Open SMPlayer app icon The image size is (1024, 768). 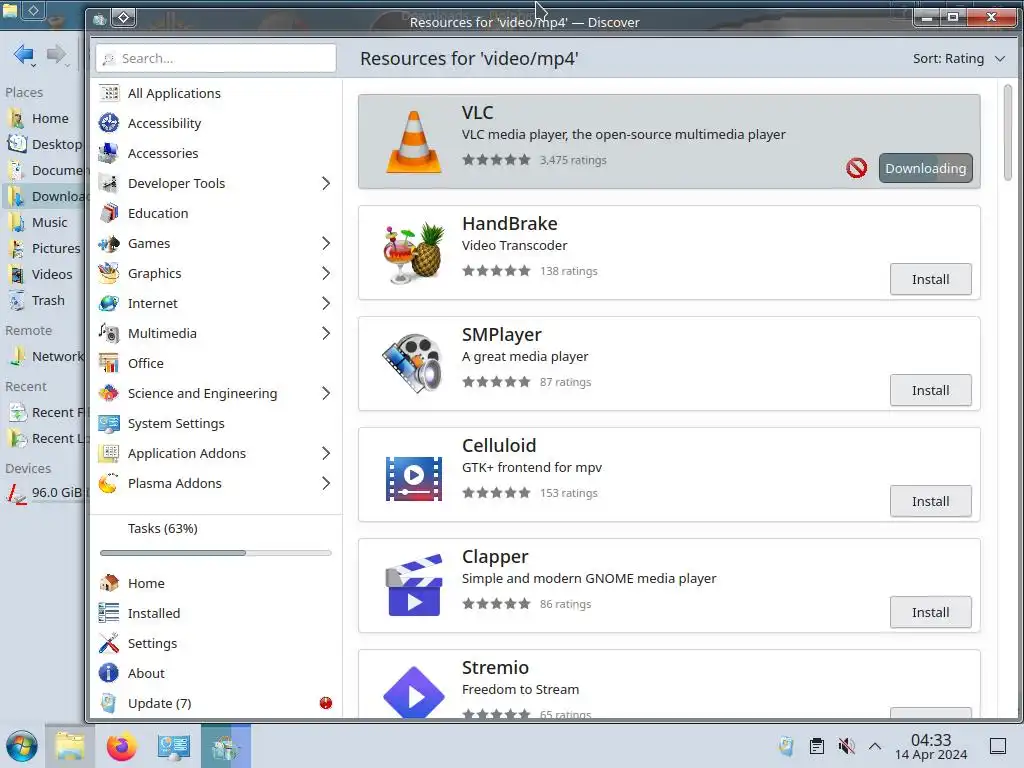coord(414,364)
